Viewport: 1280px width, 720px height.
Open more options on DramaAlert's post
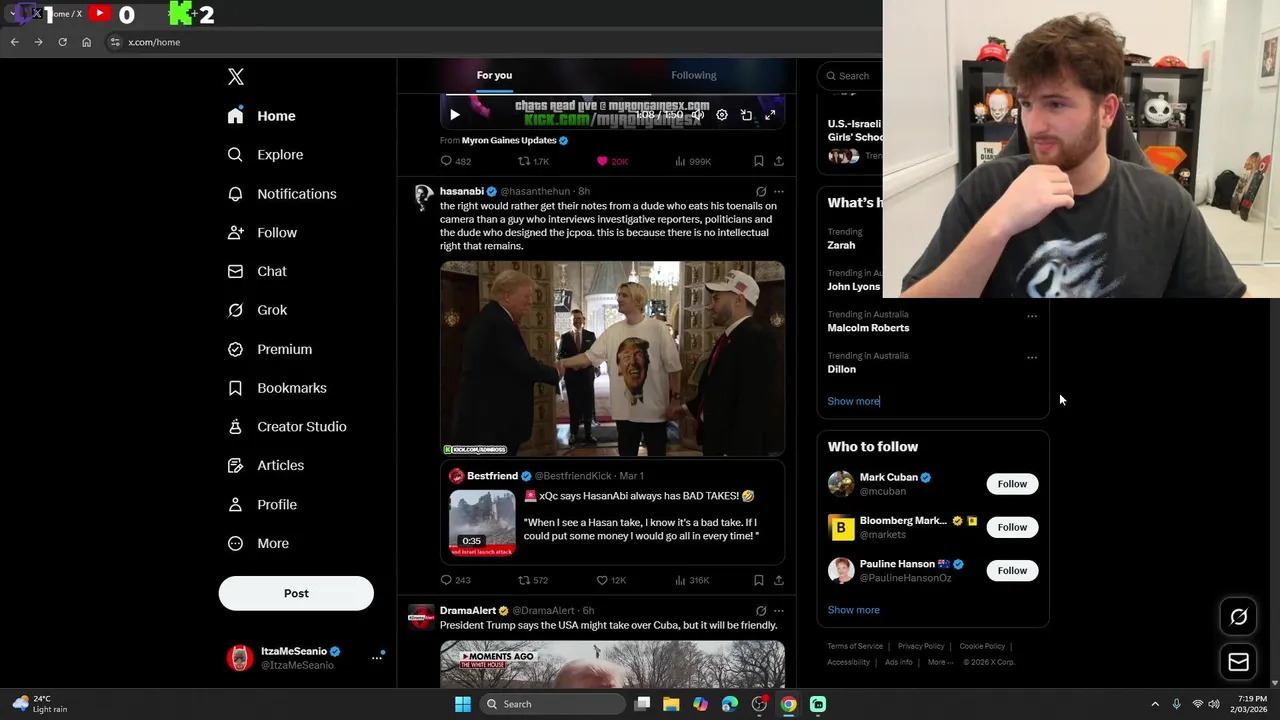pos(779,611)
